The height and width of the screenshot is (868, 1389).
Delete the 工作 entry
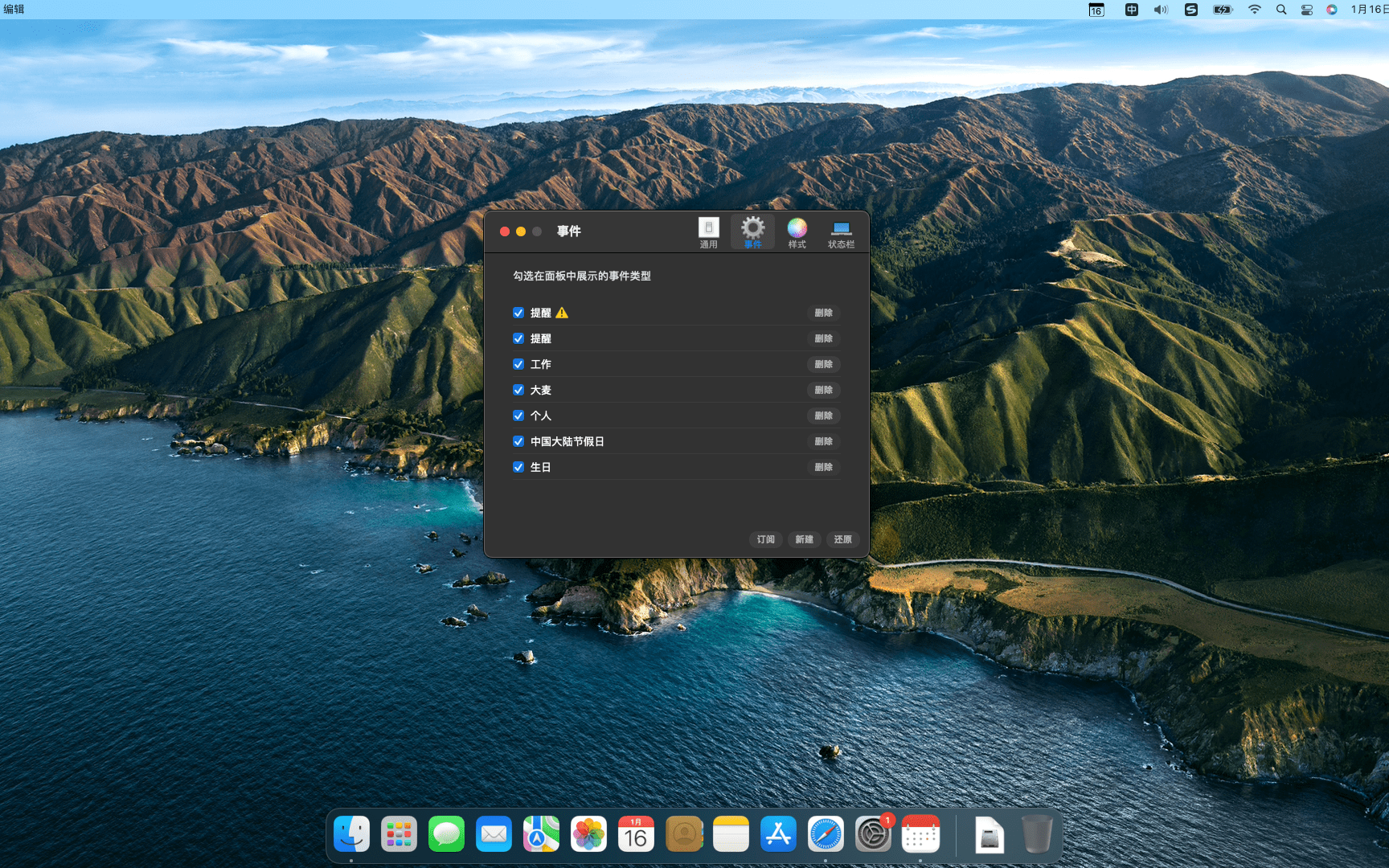coord(823,364)
